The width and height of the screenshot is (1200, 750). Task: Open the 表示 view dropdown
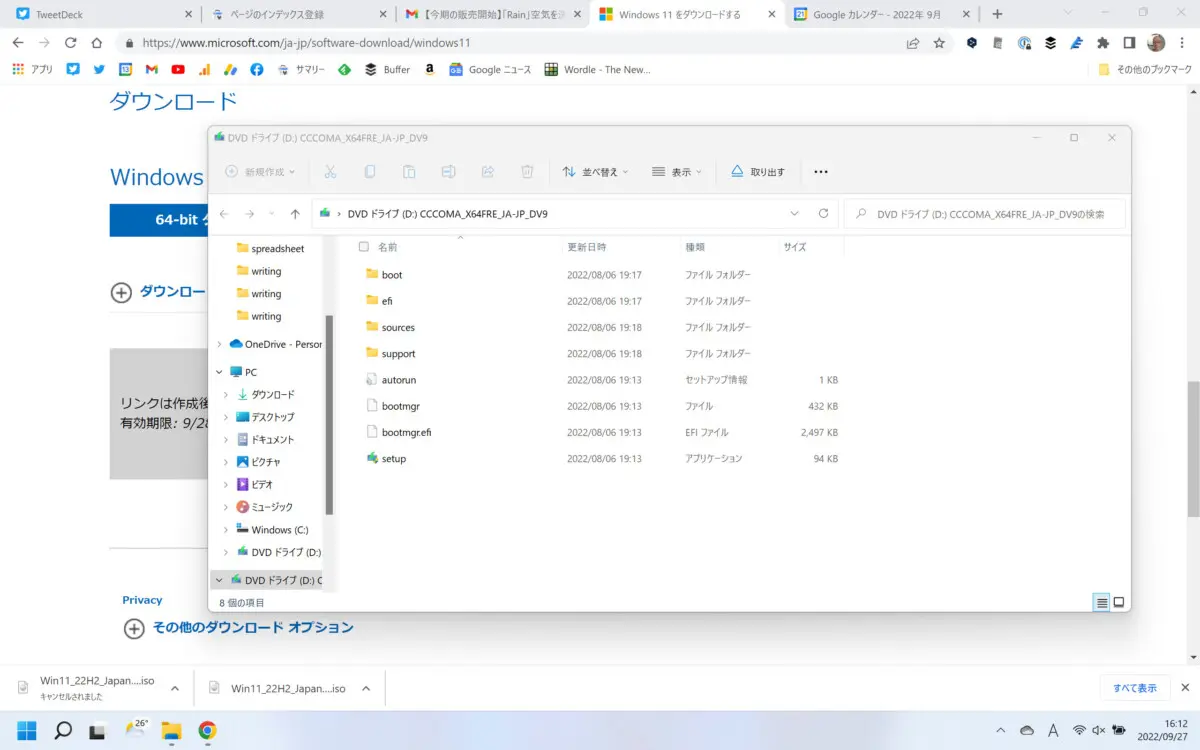click(x=676, y=172)
